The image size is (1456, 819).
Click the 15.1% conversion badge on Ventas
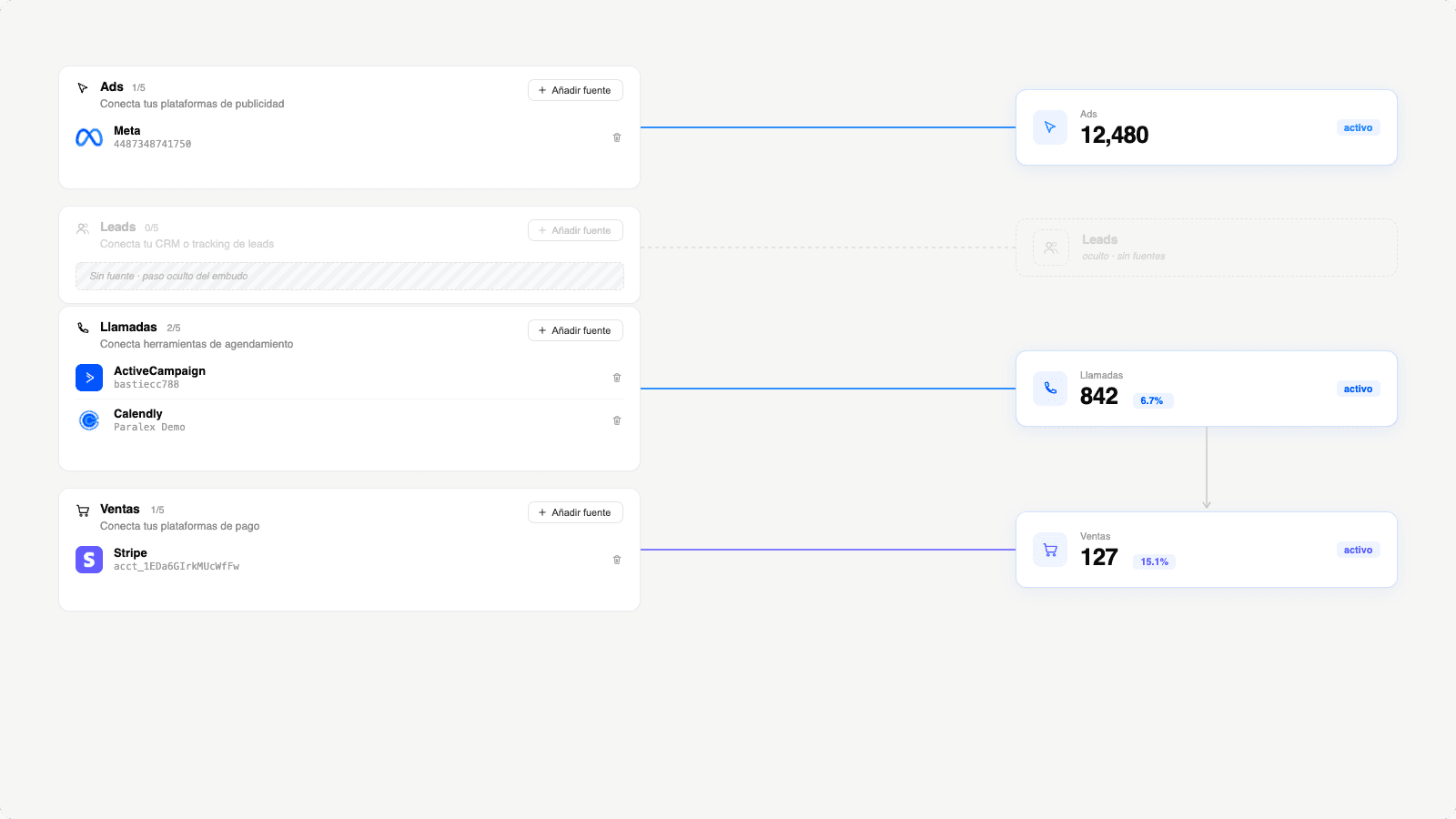click(1154, 561)
